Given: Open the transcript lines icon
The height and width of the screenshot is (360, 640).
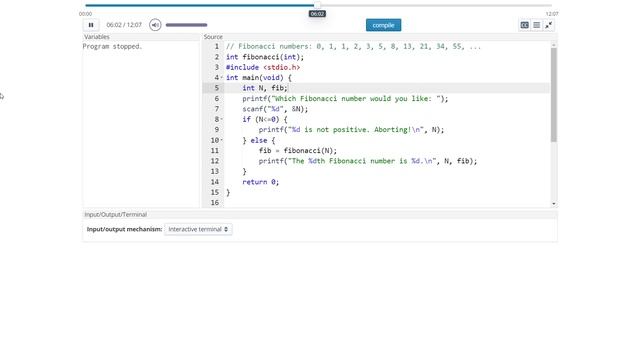Looking at the screenshot, I should coord(537,25).
